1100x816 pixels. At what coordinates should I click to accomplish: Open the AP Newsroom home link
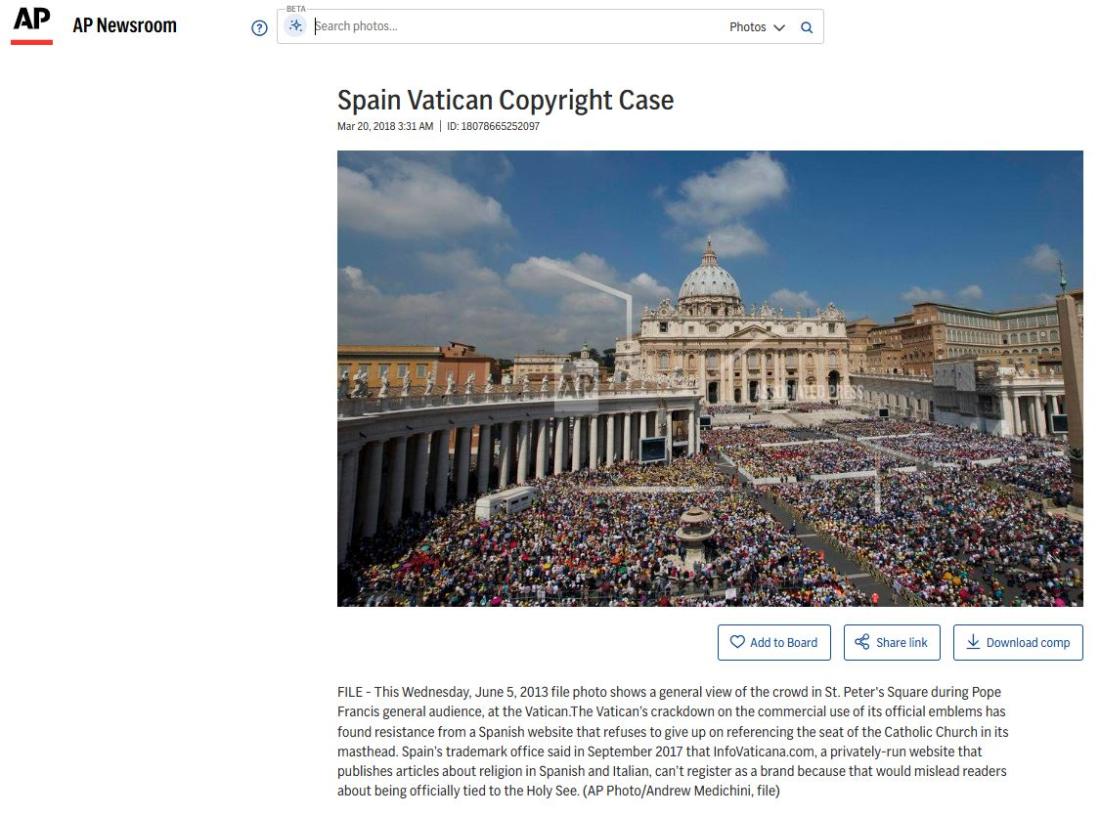coord(125,25)
